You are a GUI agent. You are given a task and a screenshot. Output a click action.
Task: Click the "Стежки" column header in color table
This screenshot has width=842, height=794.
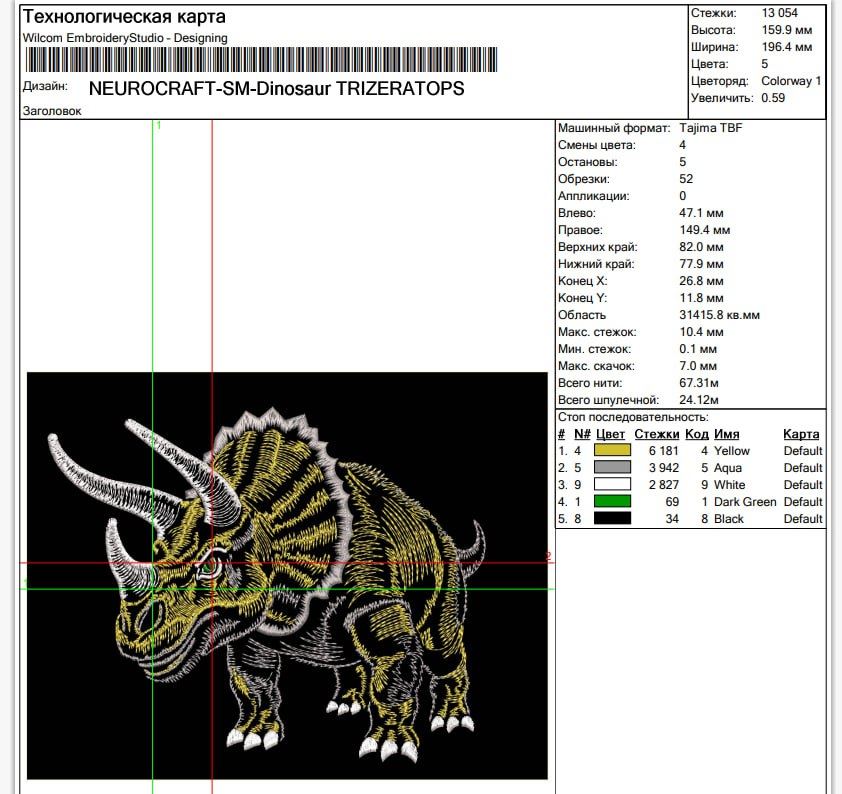click(657, 434)
